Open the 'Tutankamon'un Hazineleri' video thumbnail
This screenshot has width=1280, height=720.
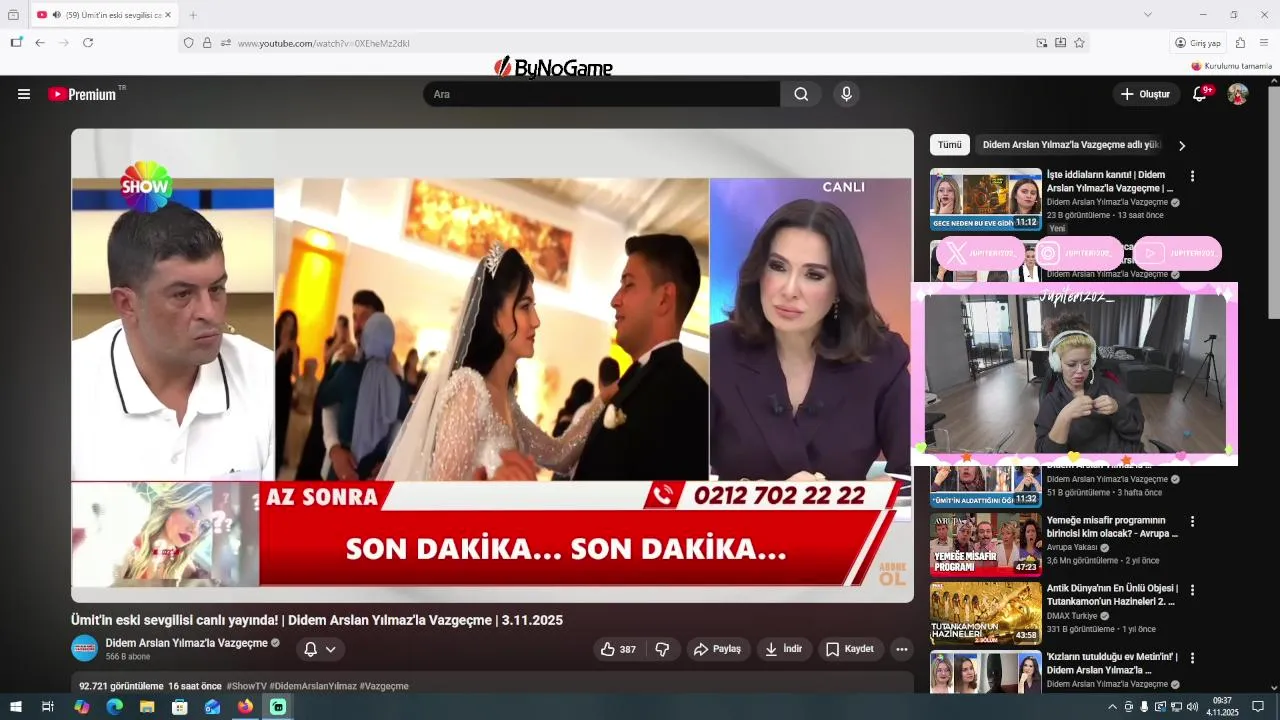click(x=986, y=613)
